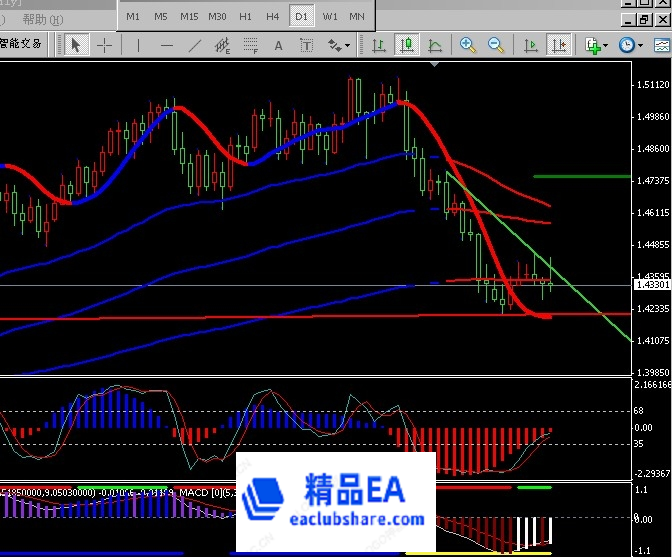Switch to the H4 timeframe
Image resolution: width=672 pixels, height=557 pixels.
[272, 16]
